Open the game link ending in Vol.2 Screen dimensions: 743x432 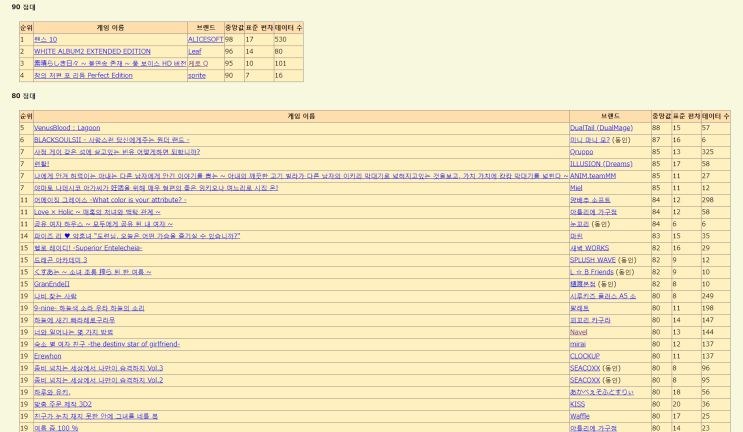(98, 380)
